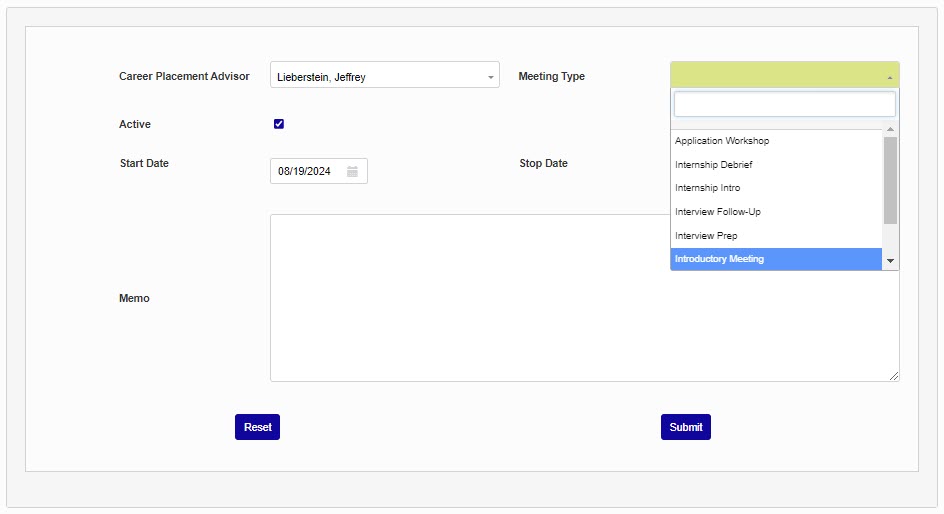Select Application Workshop from the list
The width and height of the screenshot is (944, 514).
(722, 141)
